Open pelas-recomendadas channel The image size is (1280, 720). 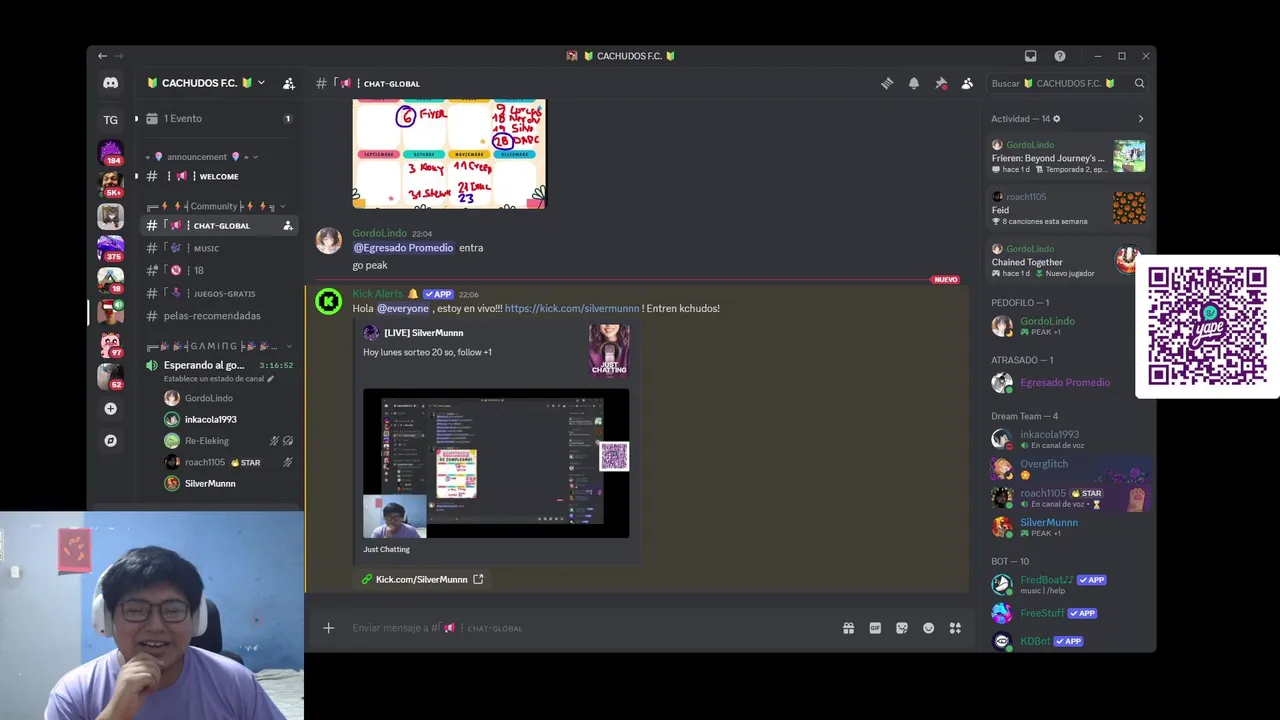pos(219,316)
